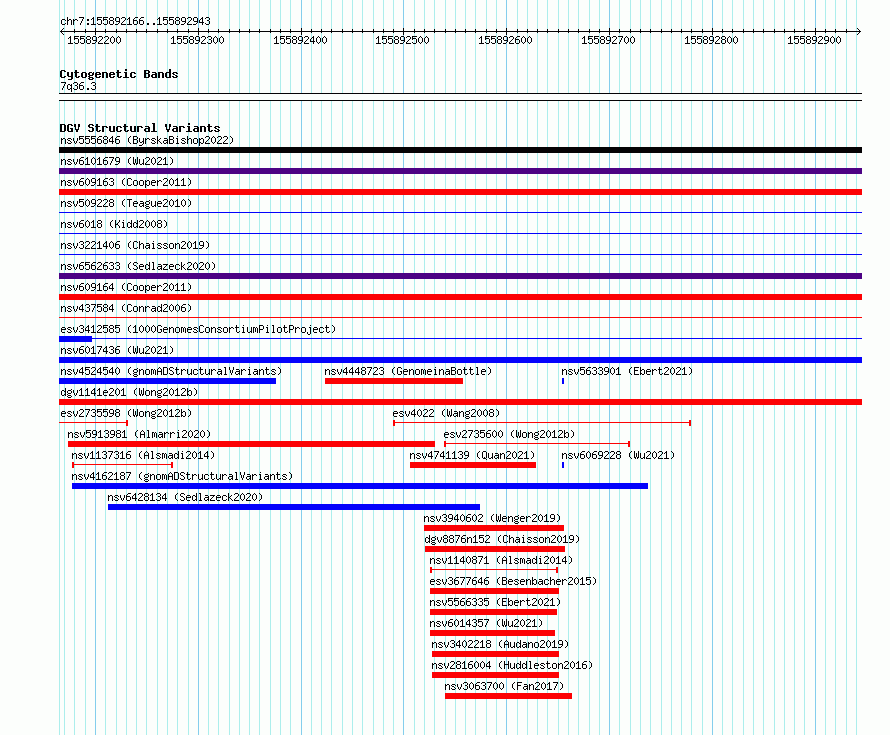Click nsv437584 (Conrad2006) label

[126, 308]
